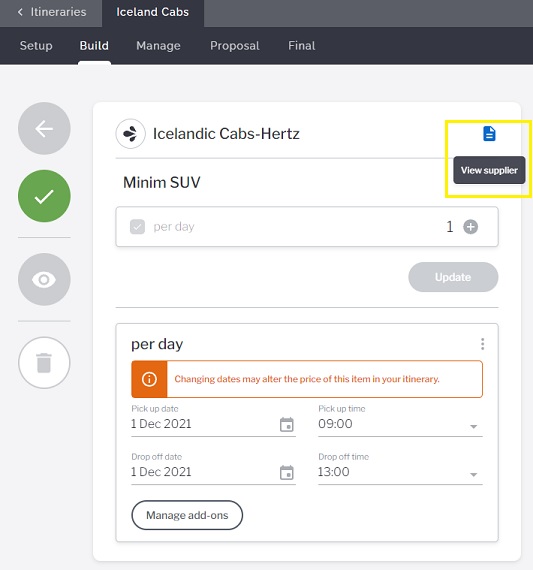Switch to the Proposal tab

tap(235, 46)
